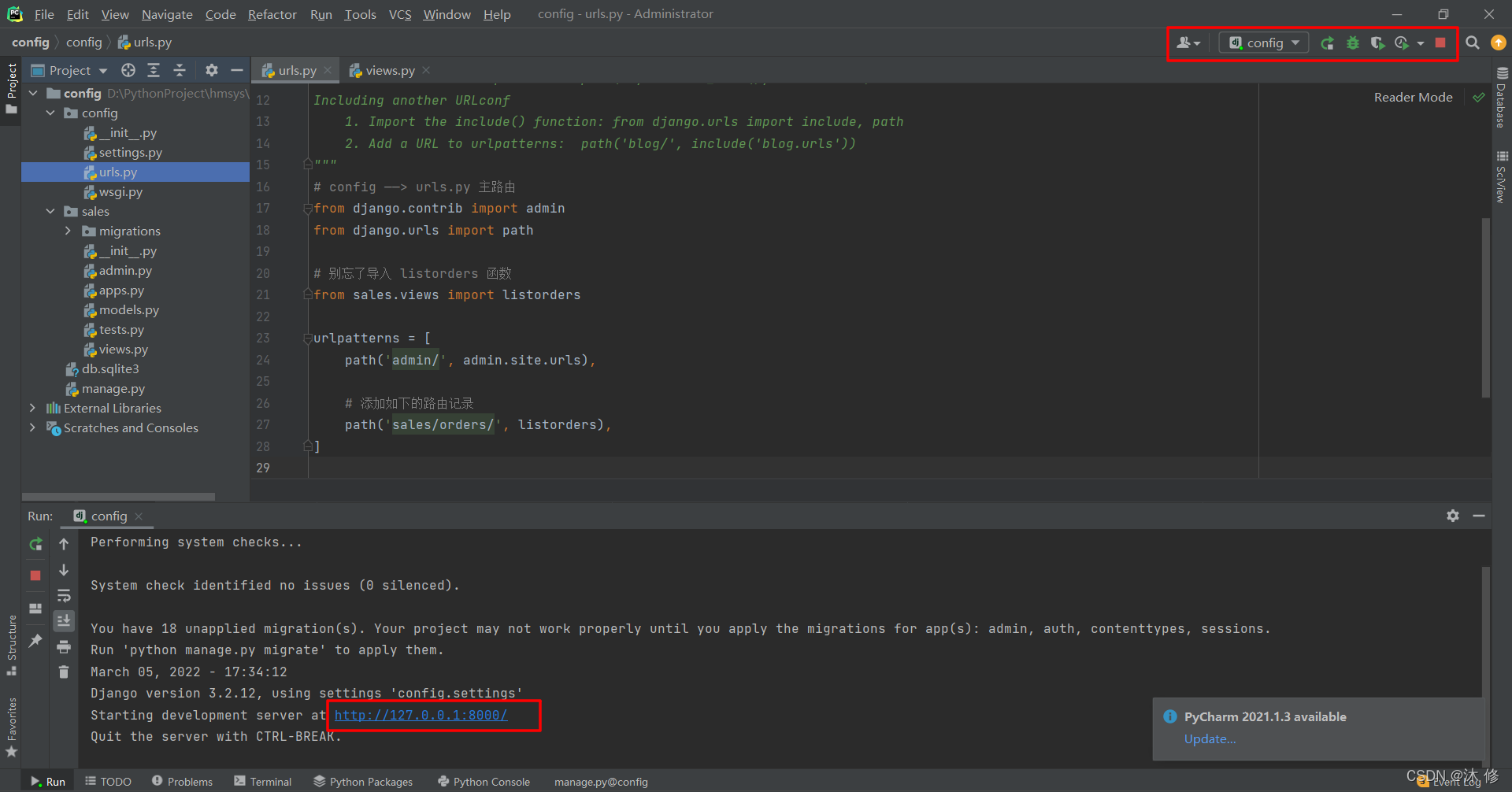Close the views.py editor tab
The height and width of the screenshot is (792, 1512).
click(426, 70)
